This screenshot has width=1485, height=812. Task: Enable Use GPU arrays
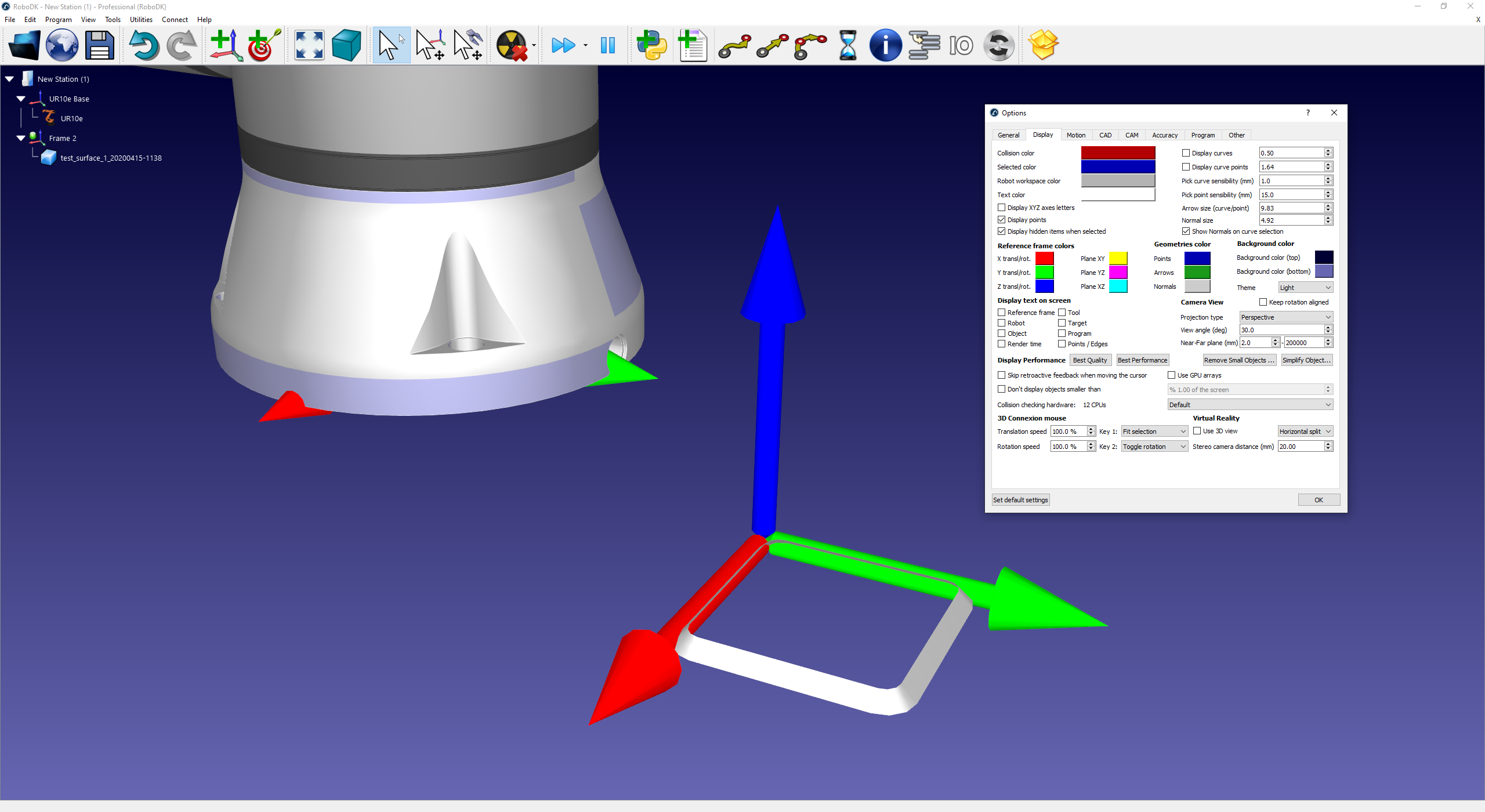(1171, 375)
